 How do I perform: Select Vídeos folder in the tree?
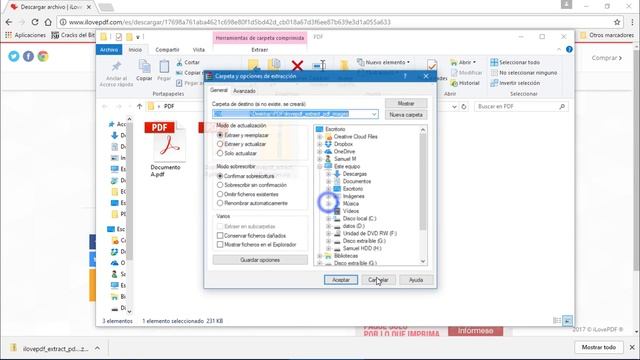[351, 211]
